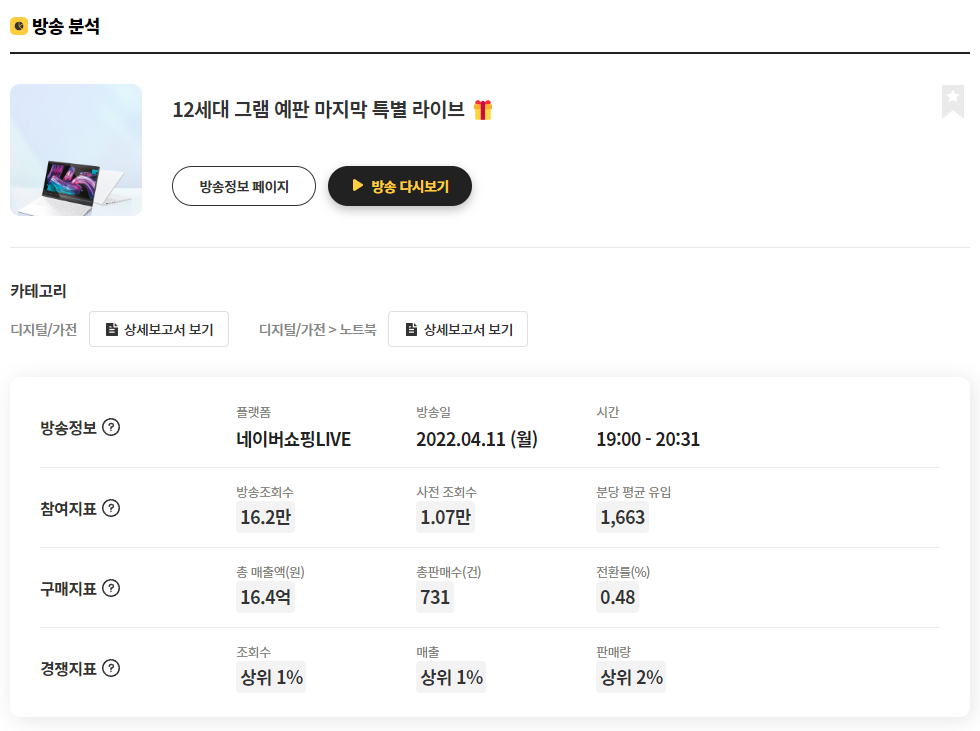This screenshot has height=731, width=980.
Task: Click 총 매출액 value 16.4억
Action: (x=266, y=597)
